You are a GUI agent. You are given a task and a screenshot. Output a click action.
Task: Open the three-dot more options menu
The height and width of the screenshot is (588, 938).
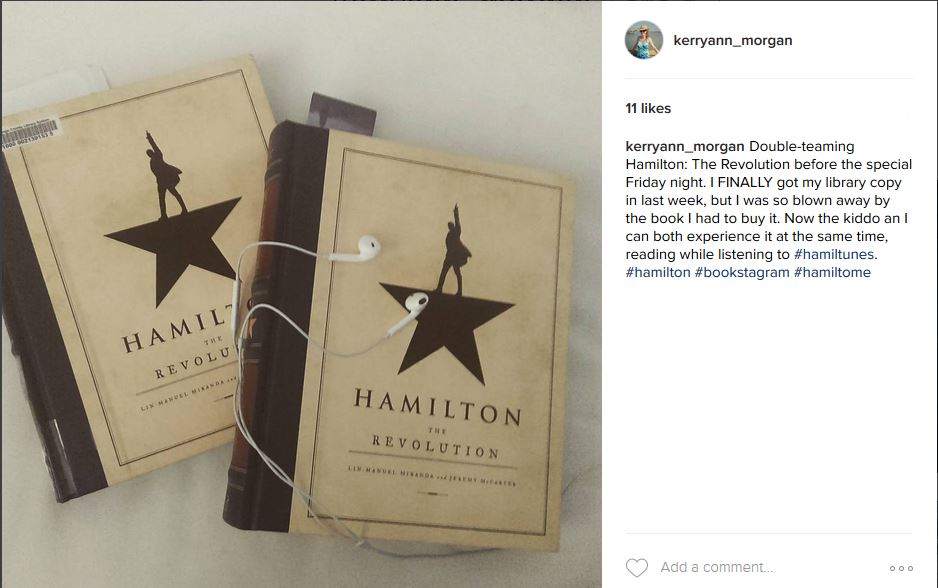pos(901,568)
